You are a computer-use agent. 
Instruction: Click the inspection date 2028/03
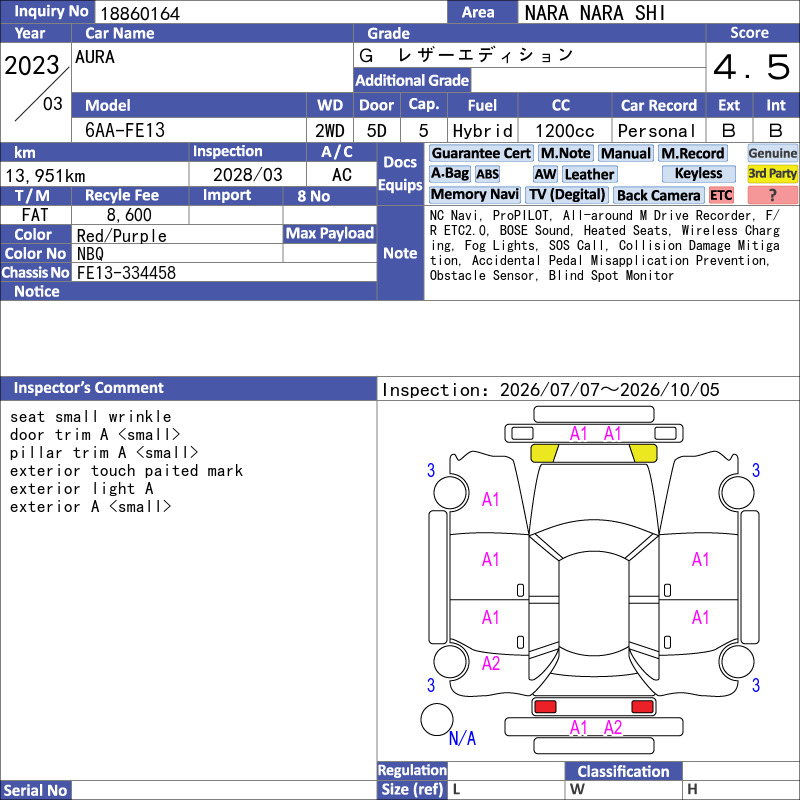247,174
